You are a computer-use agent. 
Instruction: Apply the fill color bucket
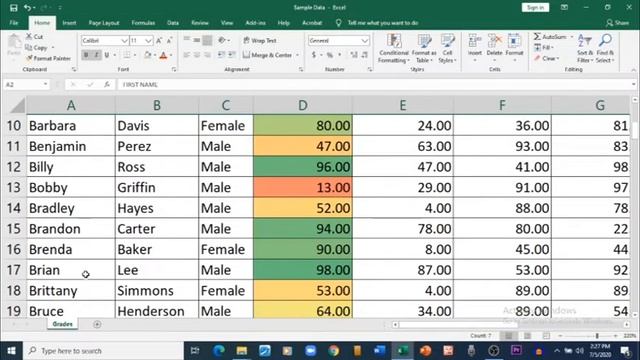tap(148, 55)
